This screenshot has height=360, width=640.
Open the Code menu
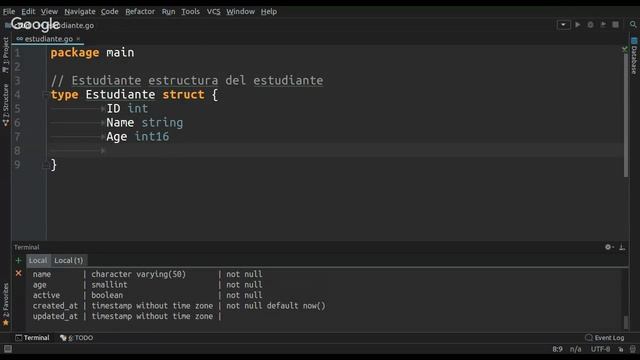(x=109, y=11)
